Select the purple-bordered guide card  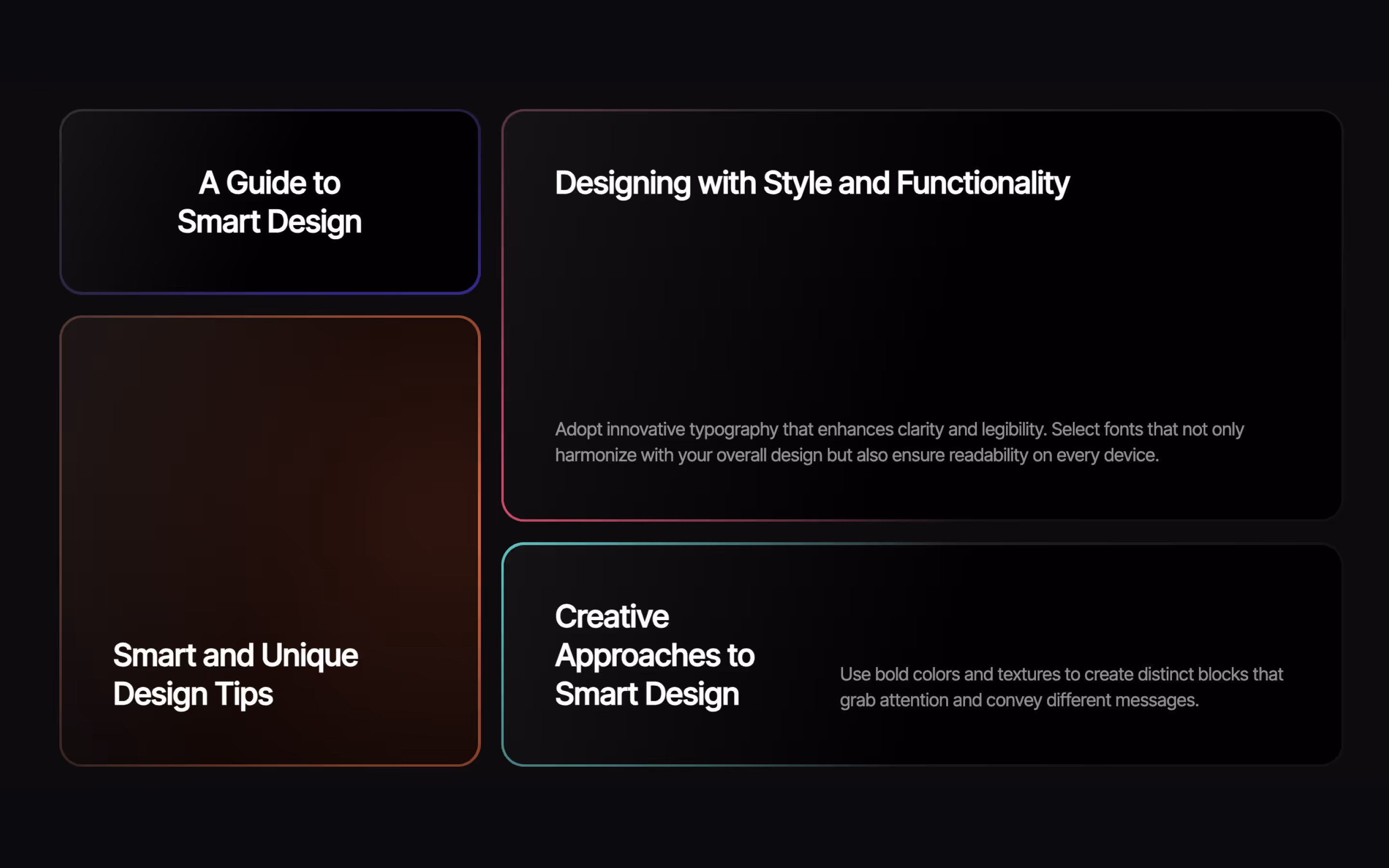pos(269,264)
